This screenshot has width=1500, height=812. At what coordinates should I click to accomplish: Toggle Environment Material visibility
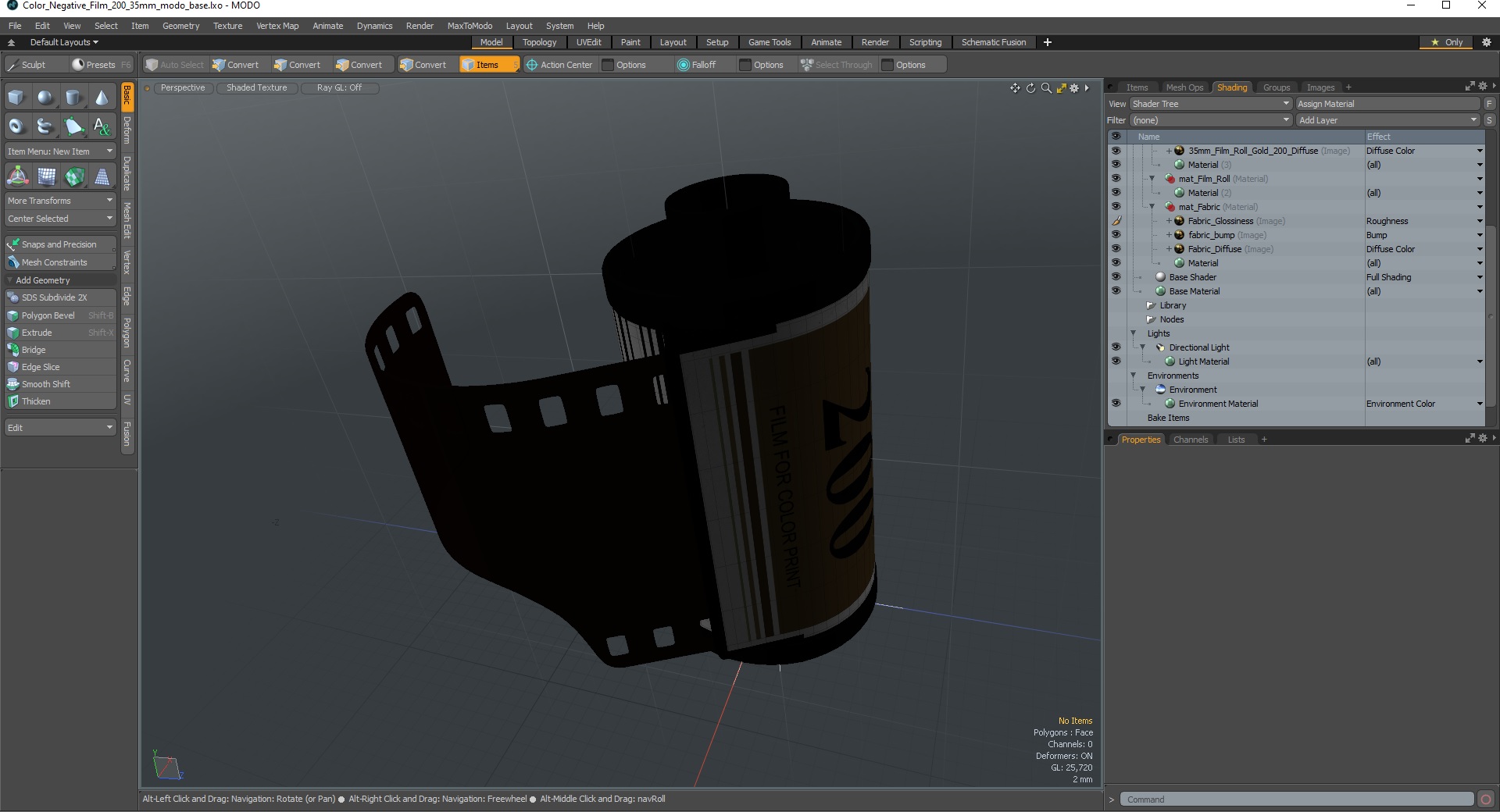tap(1116, 404)
